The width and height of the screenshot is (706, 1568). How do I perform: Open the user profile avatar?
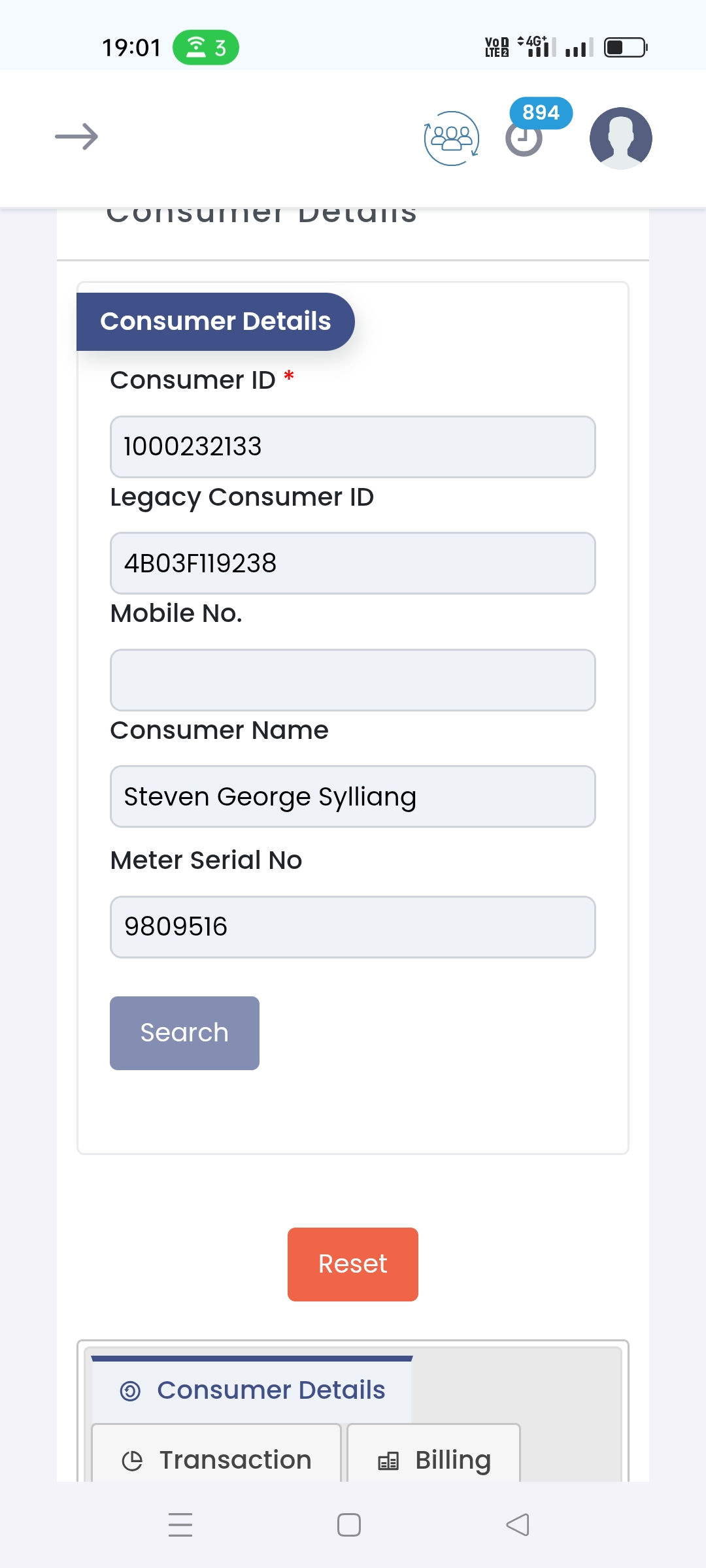pyautogui.click(x=620, y=138)
